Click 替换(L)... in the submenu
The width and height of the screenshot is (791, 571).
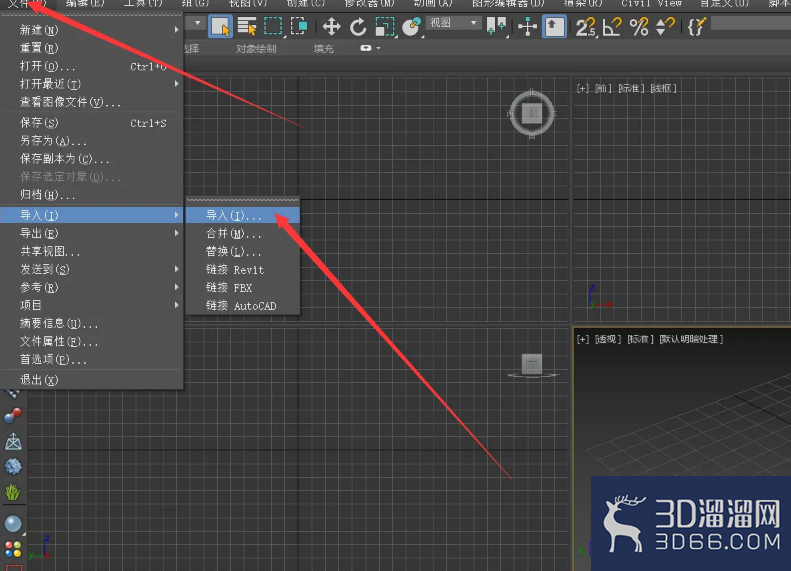pyautogui.click(x=243, y=251)
